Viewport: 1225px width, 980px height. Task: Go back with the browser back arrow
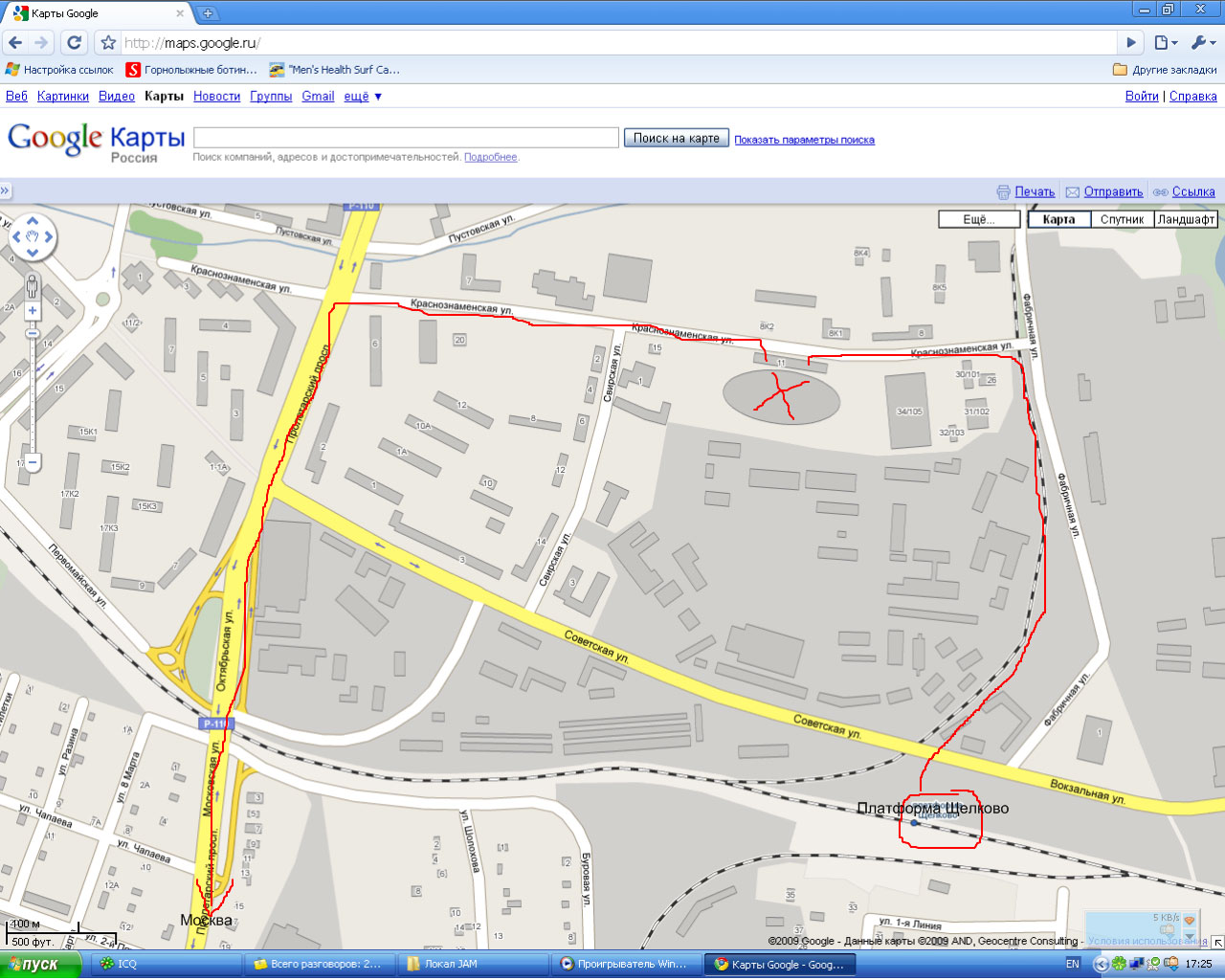(15, 42)
